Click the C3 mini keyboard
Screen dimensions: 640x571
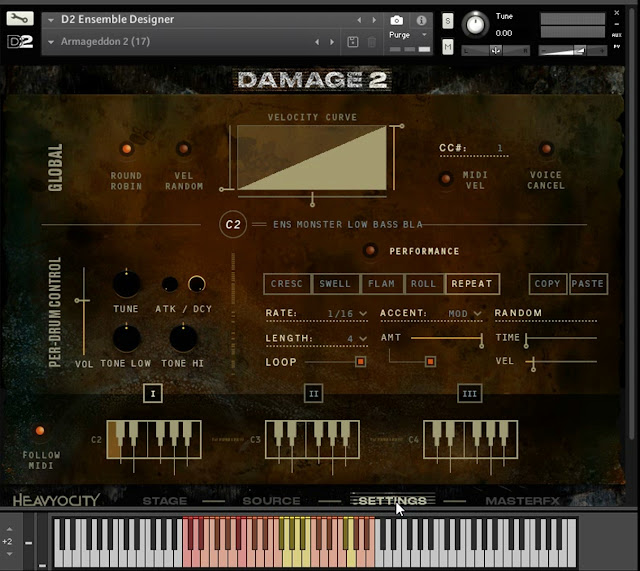(x=312, y=440)
